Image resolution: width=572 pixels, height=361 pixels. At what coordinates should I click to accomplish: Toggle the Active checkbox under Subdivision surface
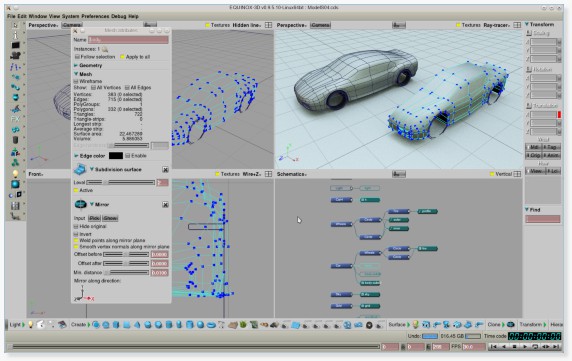pos(76,190)
